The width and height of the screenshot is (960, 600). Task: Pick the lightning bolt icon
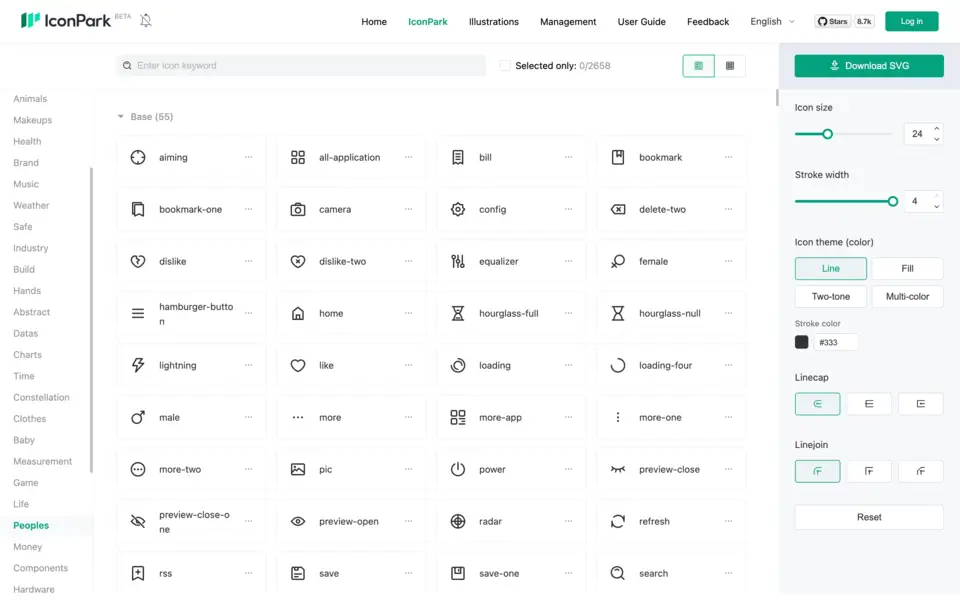[138, 366]
